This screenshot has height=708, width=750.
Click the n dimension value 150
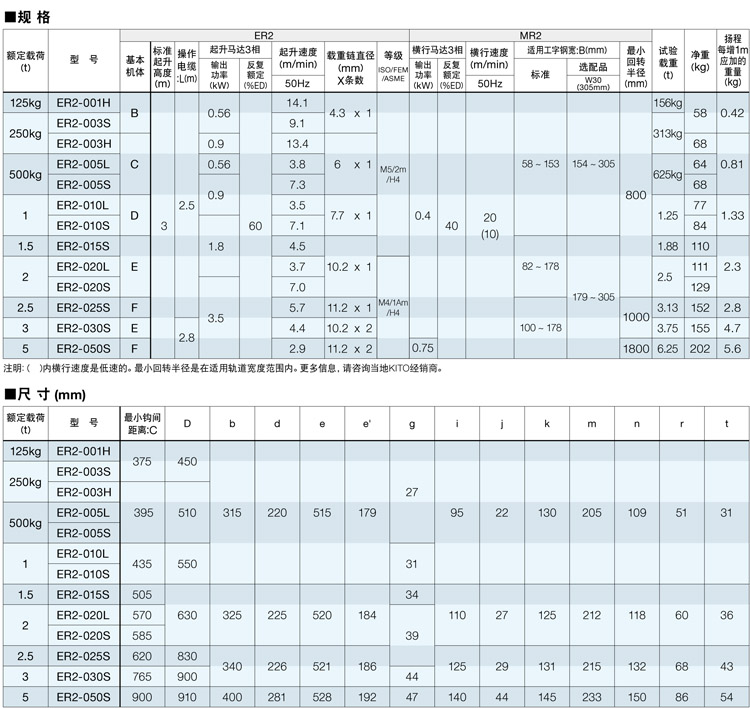[637, 697]
